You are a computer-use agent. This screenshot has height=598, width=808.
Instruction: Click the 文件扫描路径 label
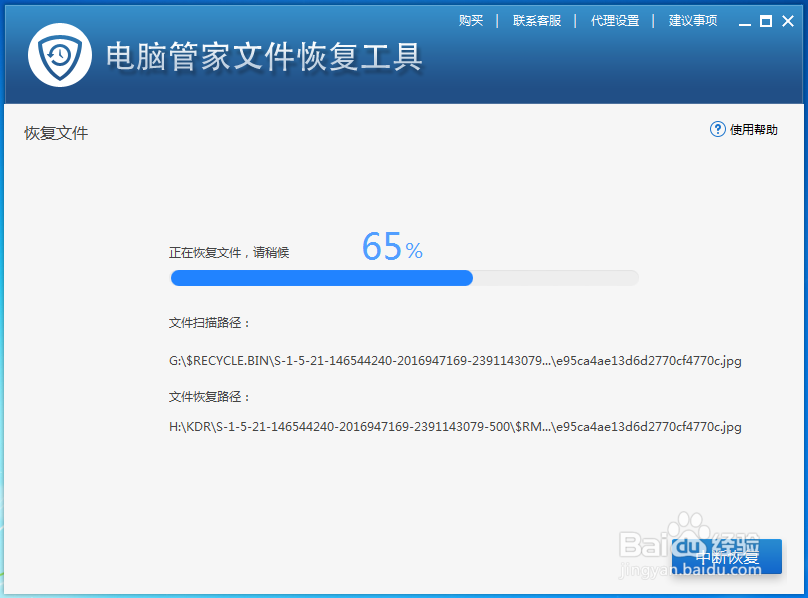pos(209,323)
